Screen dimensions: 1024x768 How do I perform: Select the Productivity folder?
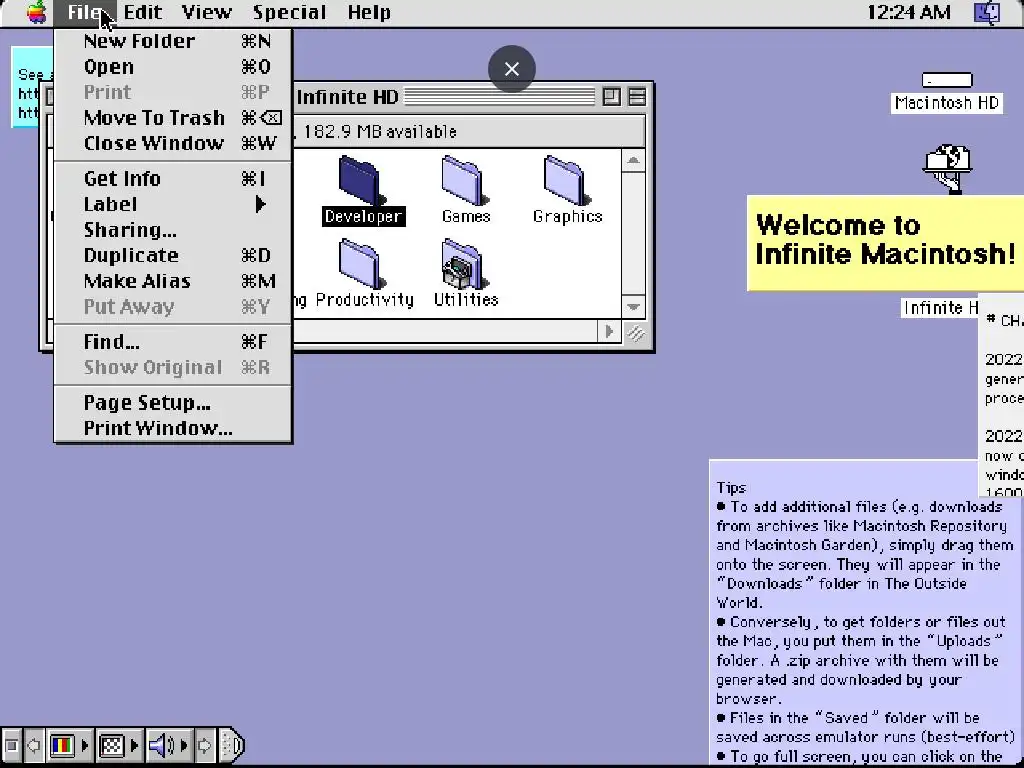pyautogui.click(x=364, y=274)
